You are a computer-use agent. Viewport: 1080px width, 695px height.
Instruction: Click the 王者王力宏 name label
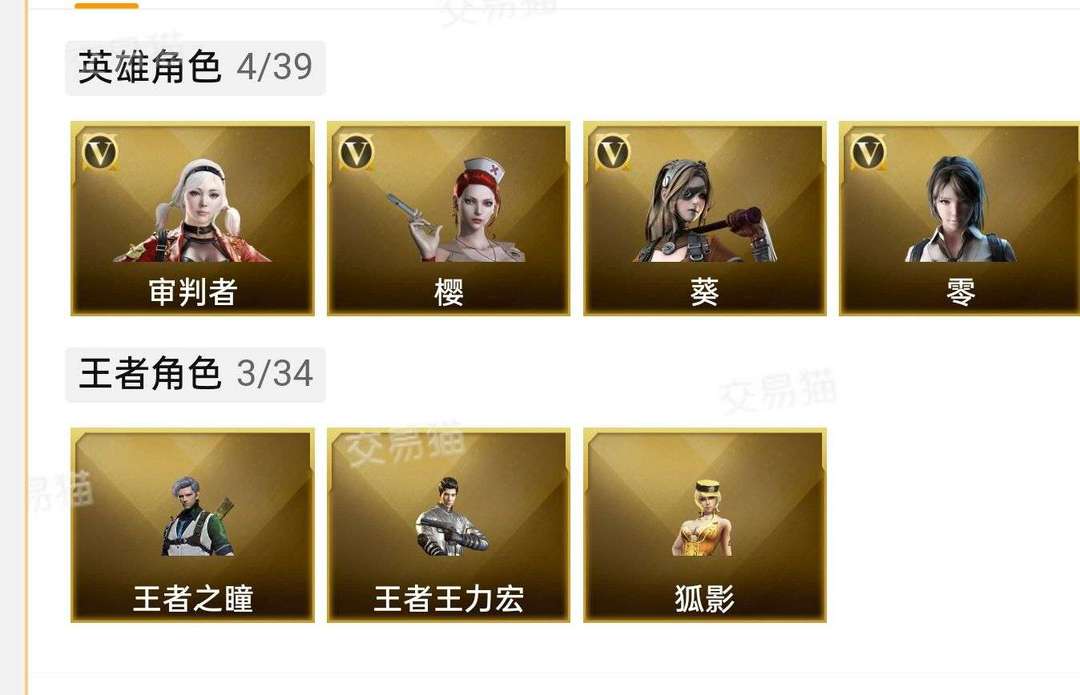449,599
